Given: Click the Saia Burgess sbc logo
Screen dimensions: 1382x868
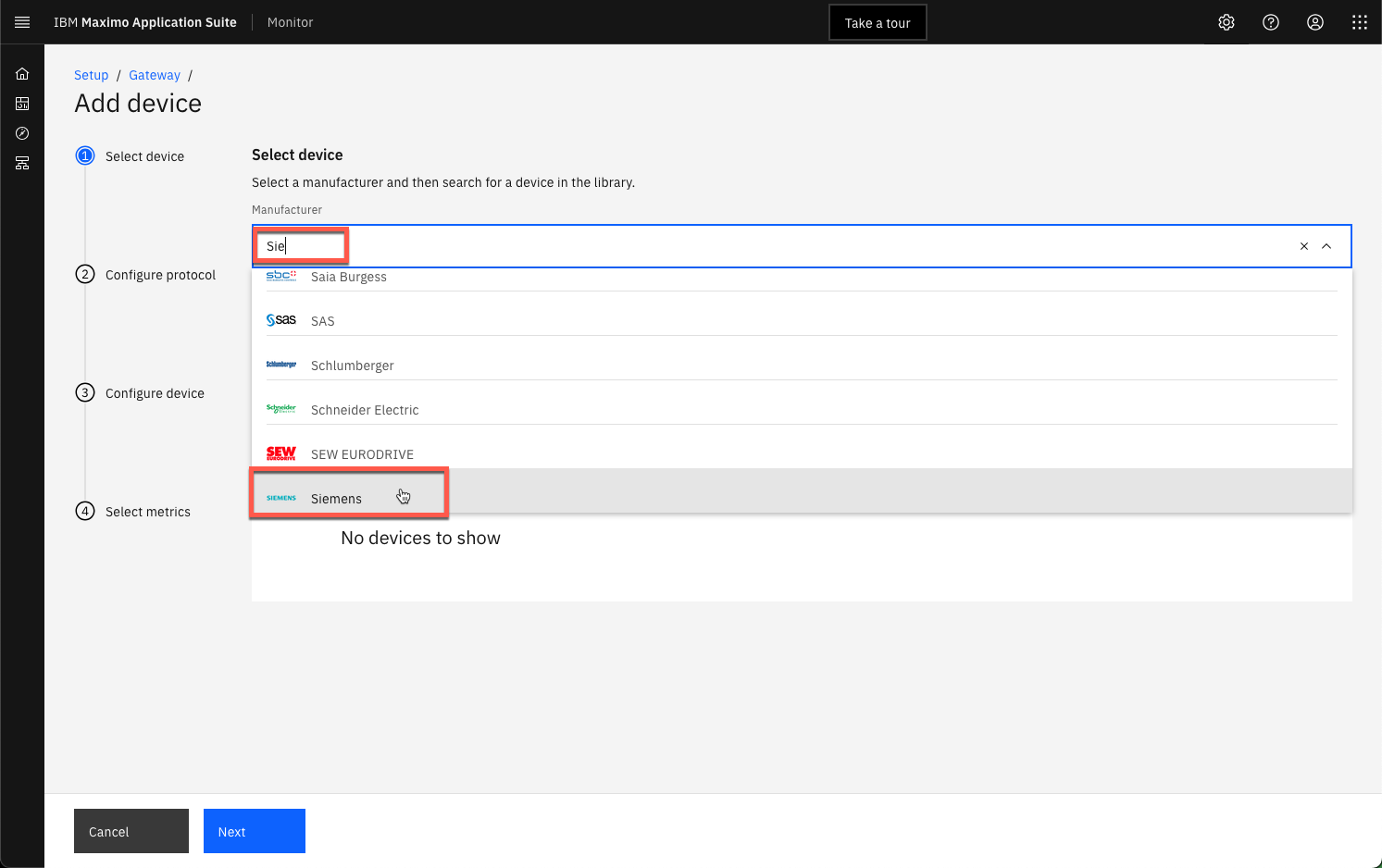Looking at the screenshot, I should [281, 276].
